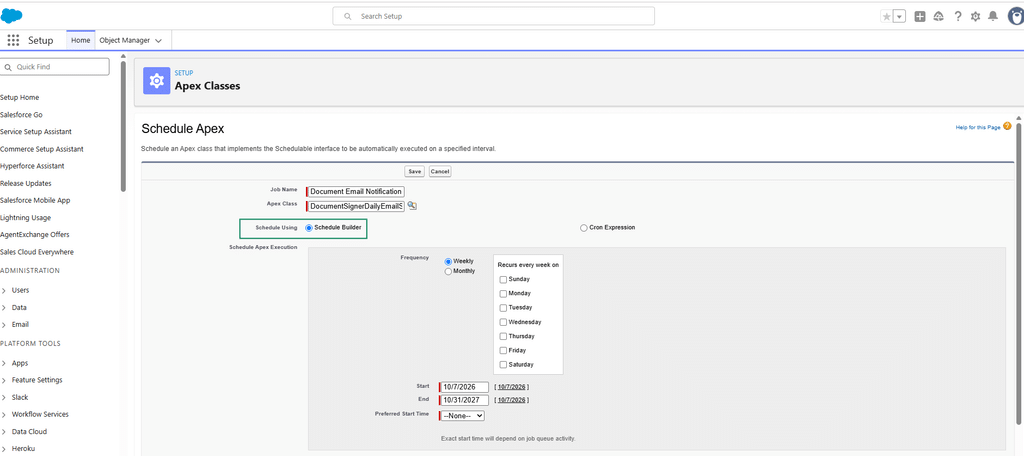Select the Schedule Builder radio button

[x=310, y=228]
